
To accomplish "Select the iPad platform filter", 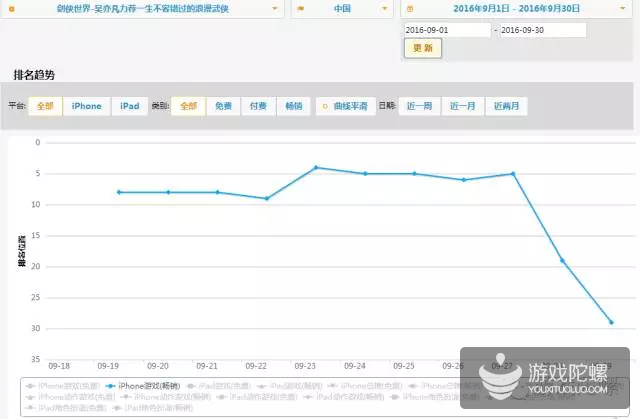I will pyautogui.click(x=130, y=106).
